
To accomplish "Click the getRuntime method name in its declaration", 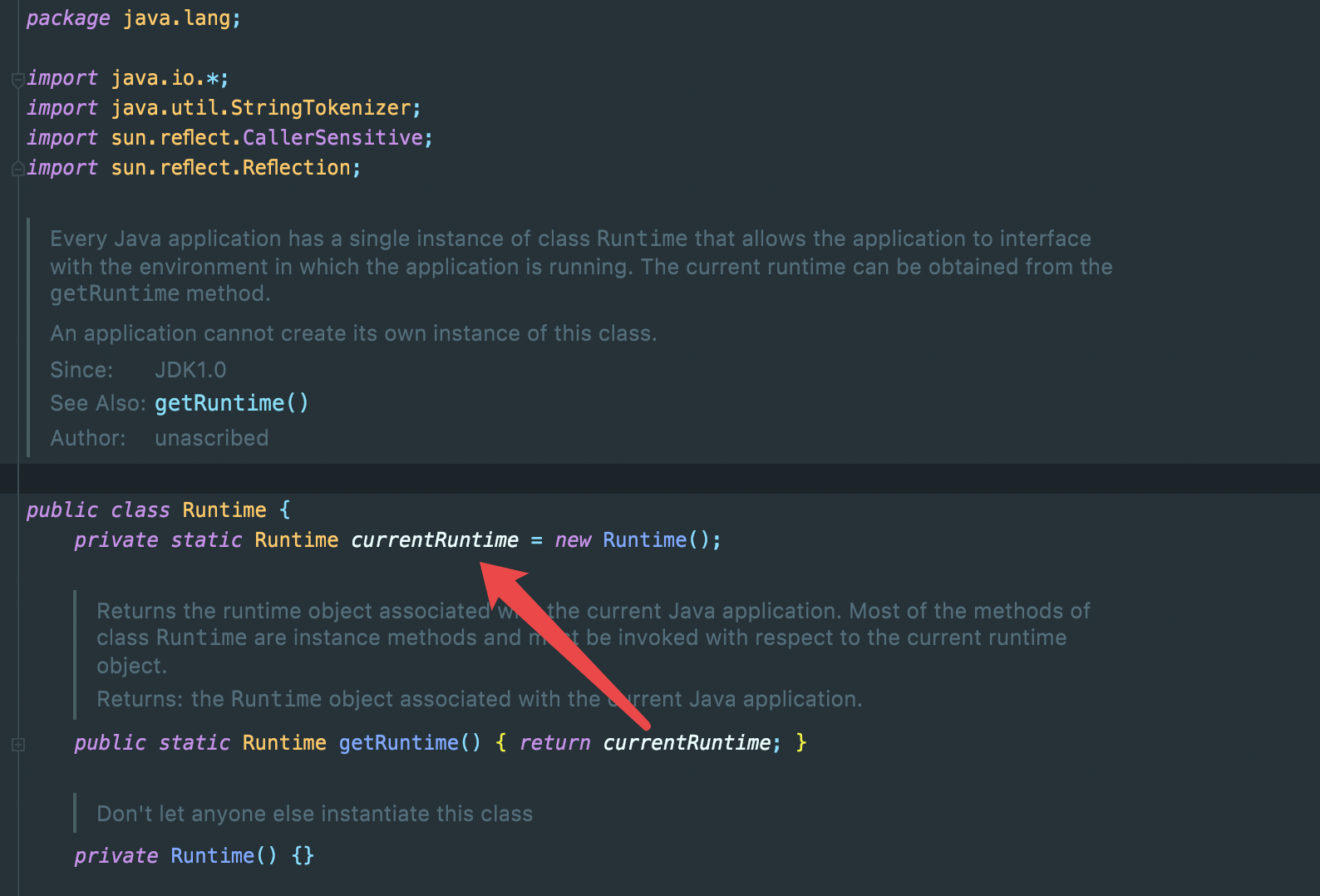I will click(398, 743).
